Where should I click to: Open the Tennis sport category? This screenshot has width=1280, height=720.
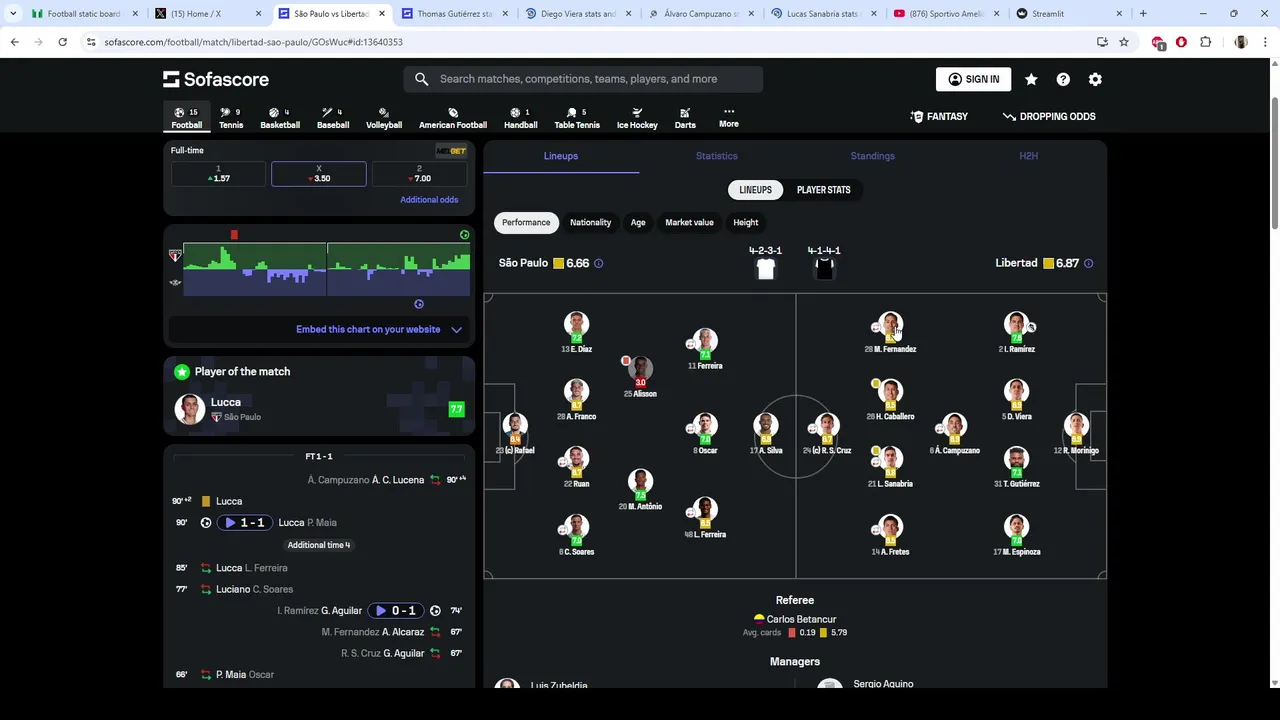(231, 118)
